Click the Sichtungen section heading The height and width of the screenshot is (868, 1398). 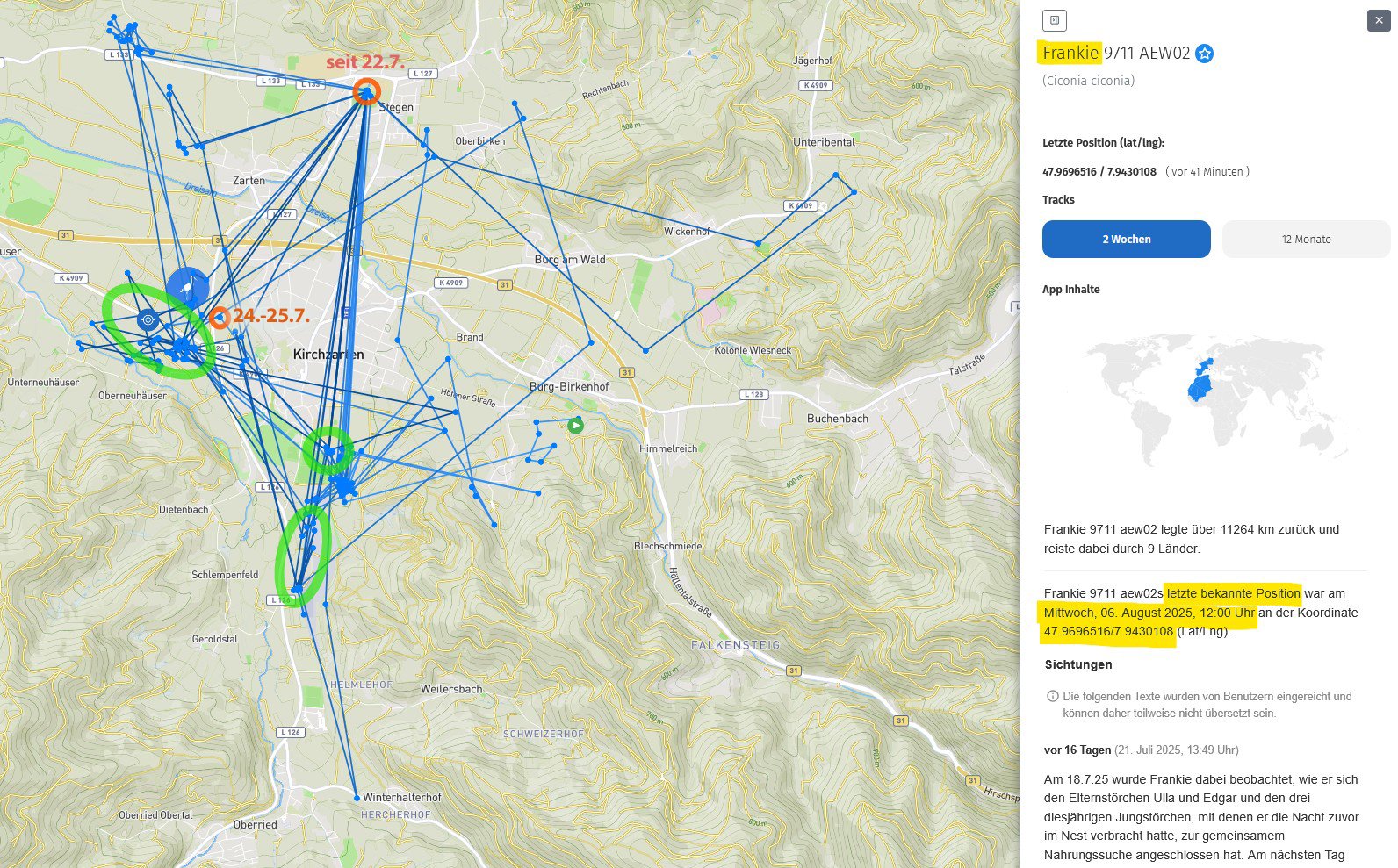1078,664
